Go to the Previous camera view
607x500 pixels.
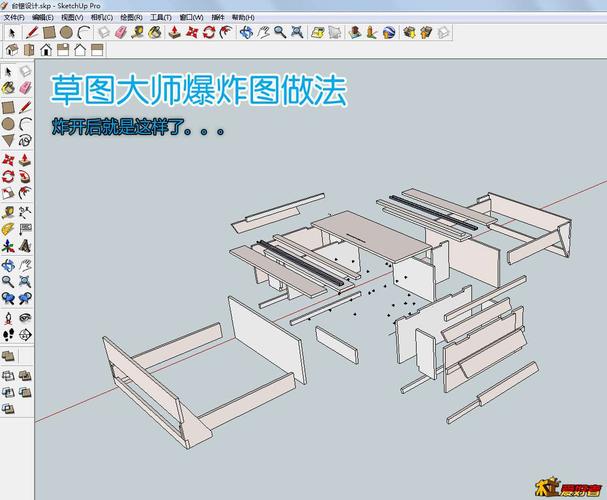pos(8,298)
